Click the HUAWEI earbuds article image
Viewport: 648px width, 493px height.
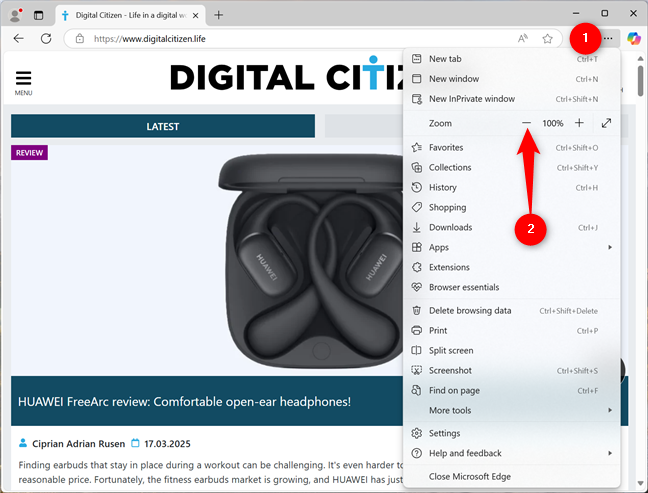(x=207, y=260)
